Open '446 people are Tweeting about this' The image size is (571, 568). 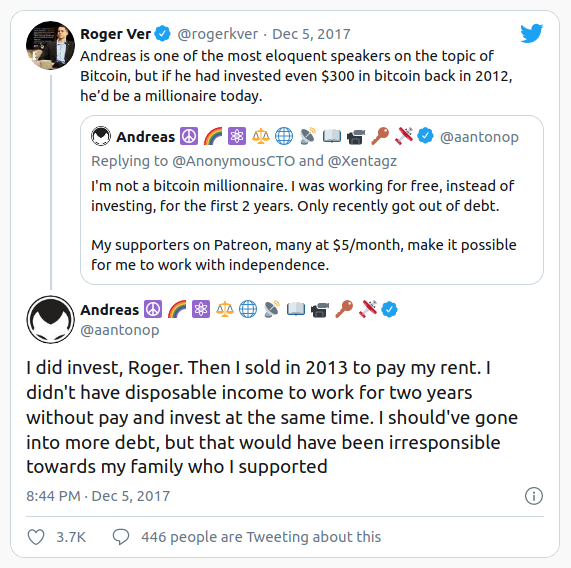pyautogui.click(x=261, y=537)
